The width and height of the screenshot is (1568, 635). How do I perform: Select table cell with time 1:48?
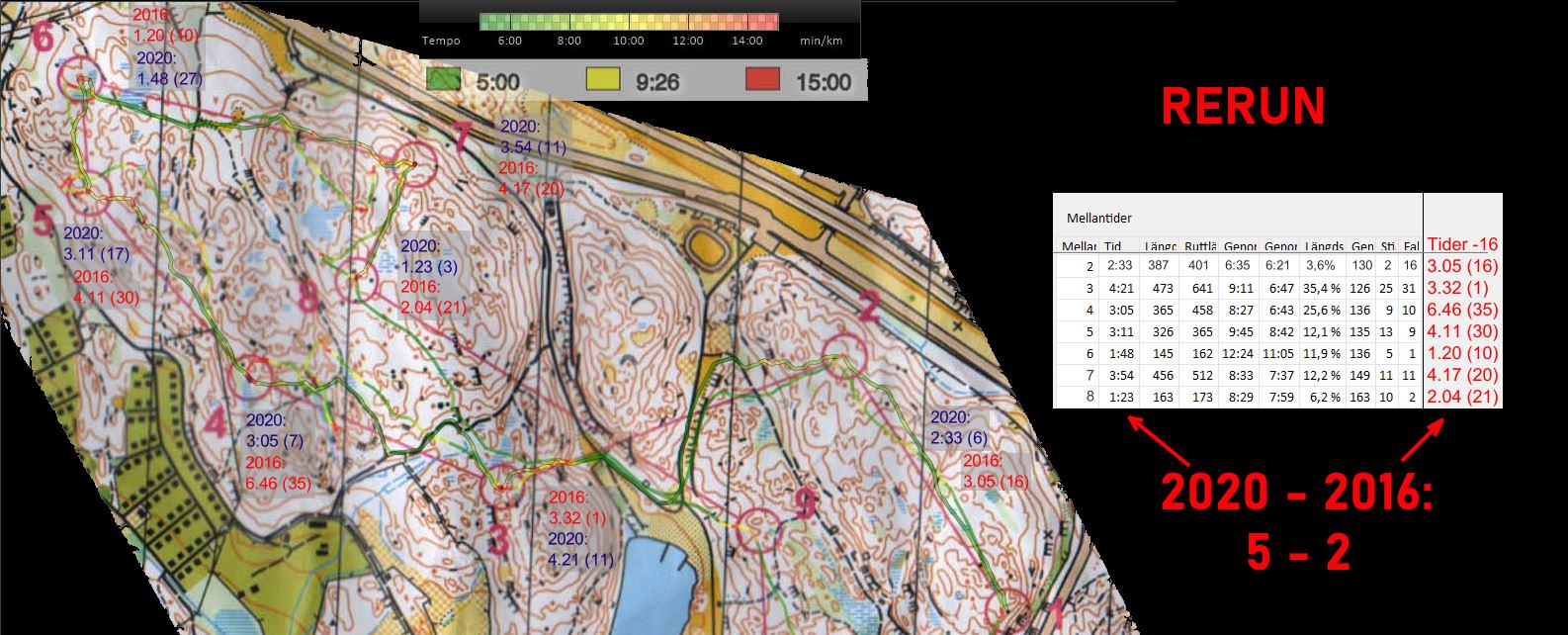(x=1117, y=353)
